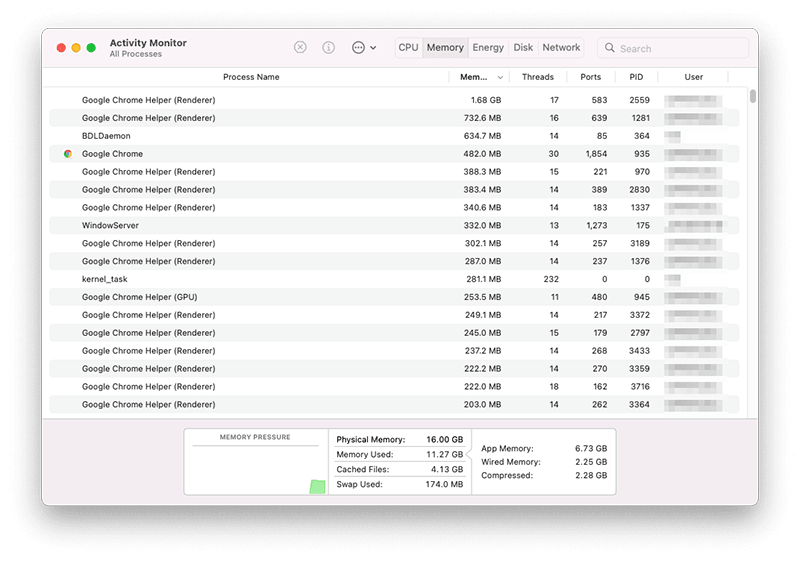Switch to the Memory tab
The image size is (800, 561).
[x=445, y=47]
